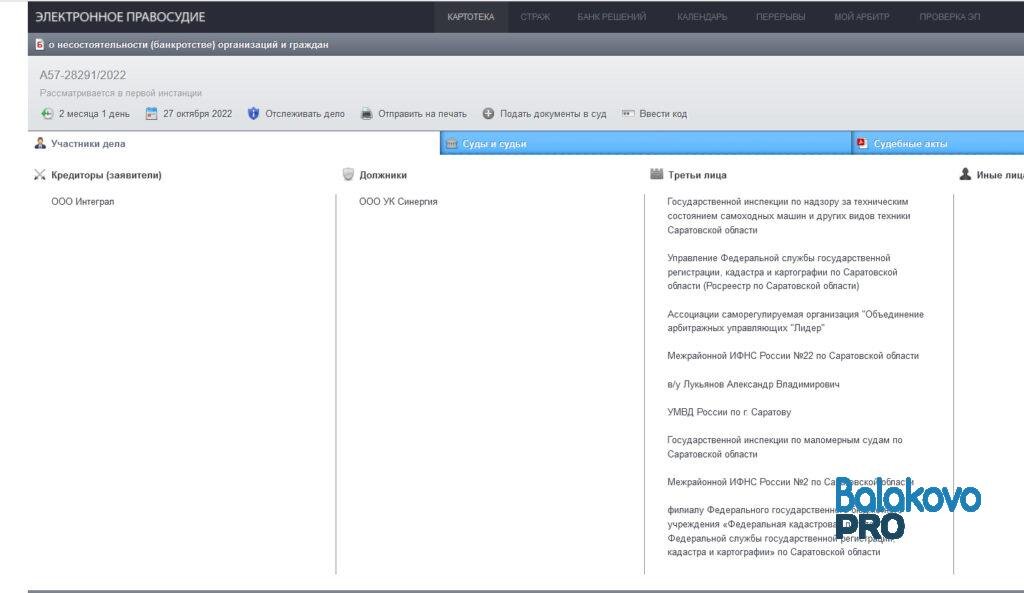Viewport: 1024px width, 593px height.
Task: Open the Картотека menu item
Action: (x=470, y=17)
